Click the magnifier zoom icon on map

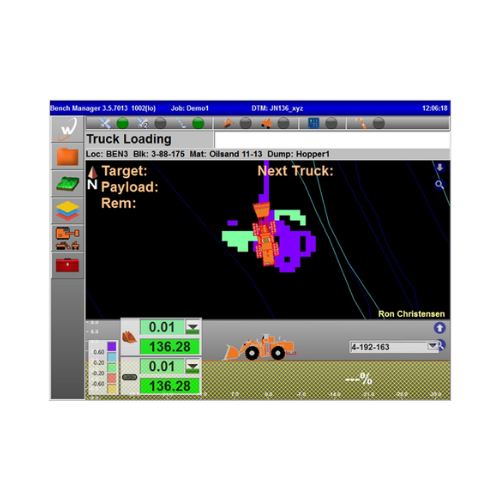tap(440, 184)
